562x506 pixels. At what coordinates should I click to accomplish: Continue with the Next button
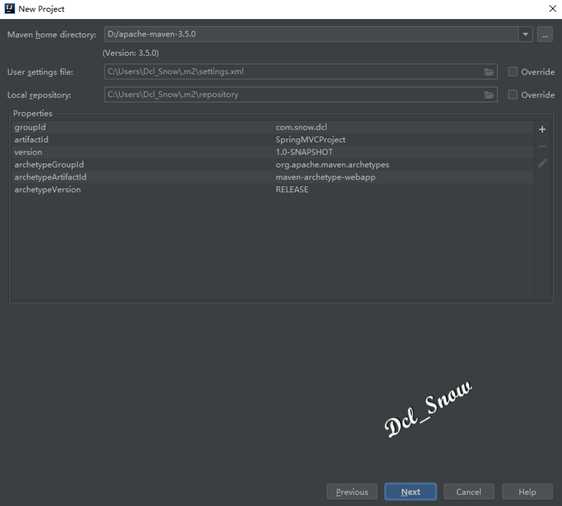[x=410, y=492]
